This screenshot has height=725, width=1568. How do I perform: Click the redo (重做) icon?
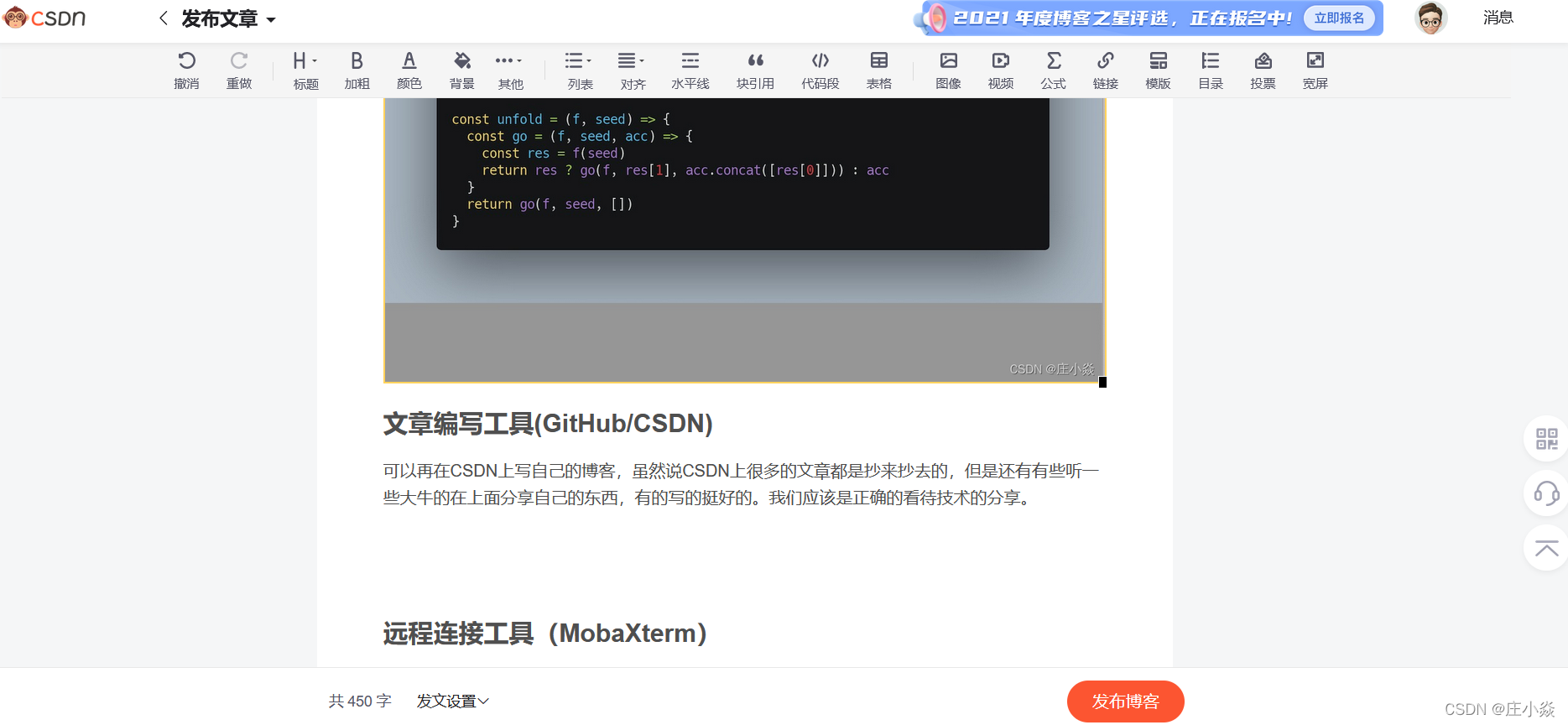(239, 70)
